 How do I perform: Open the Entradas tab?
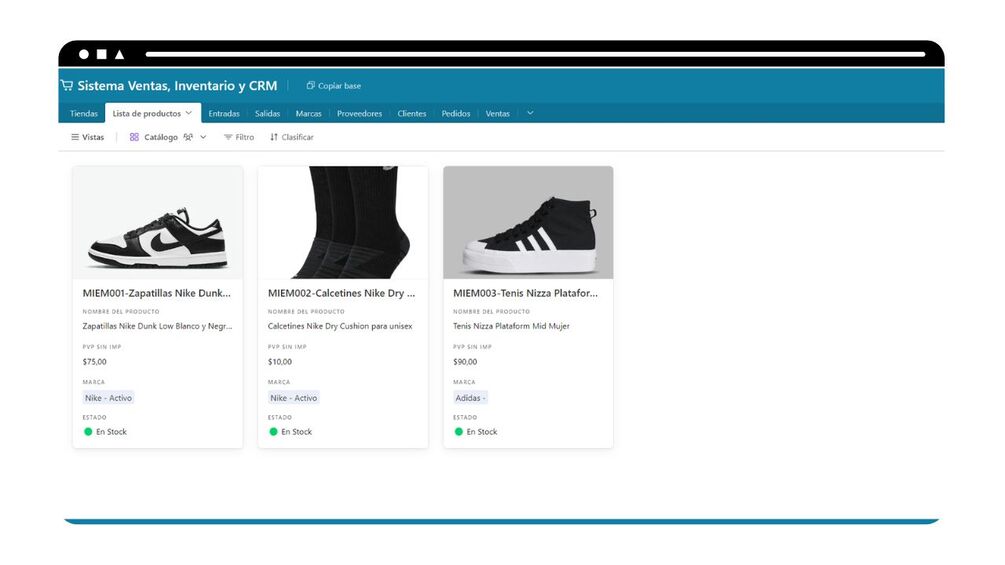pyautogui.click(x=224, y=113)
